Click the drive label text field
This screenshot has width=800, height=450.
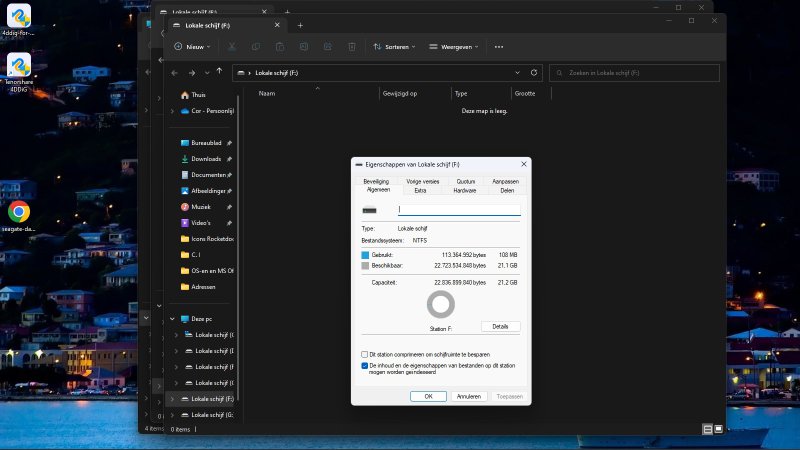pyautogui.click(x=459, y=210)
